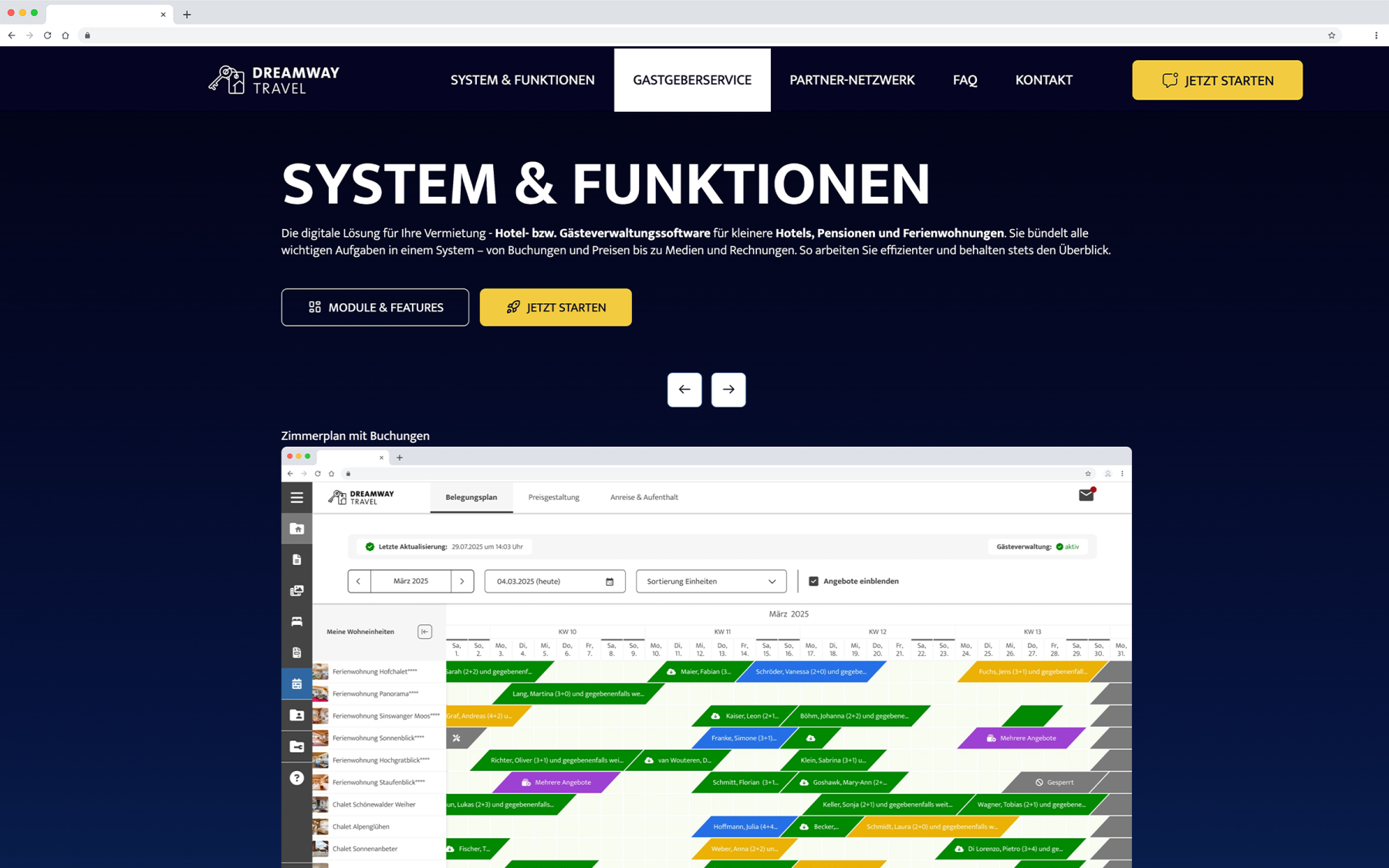
Task: Click MODULE & FEATURES button
Action: (x=375, y=307)
